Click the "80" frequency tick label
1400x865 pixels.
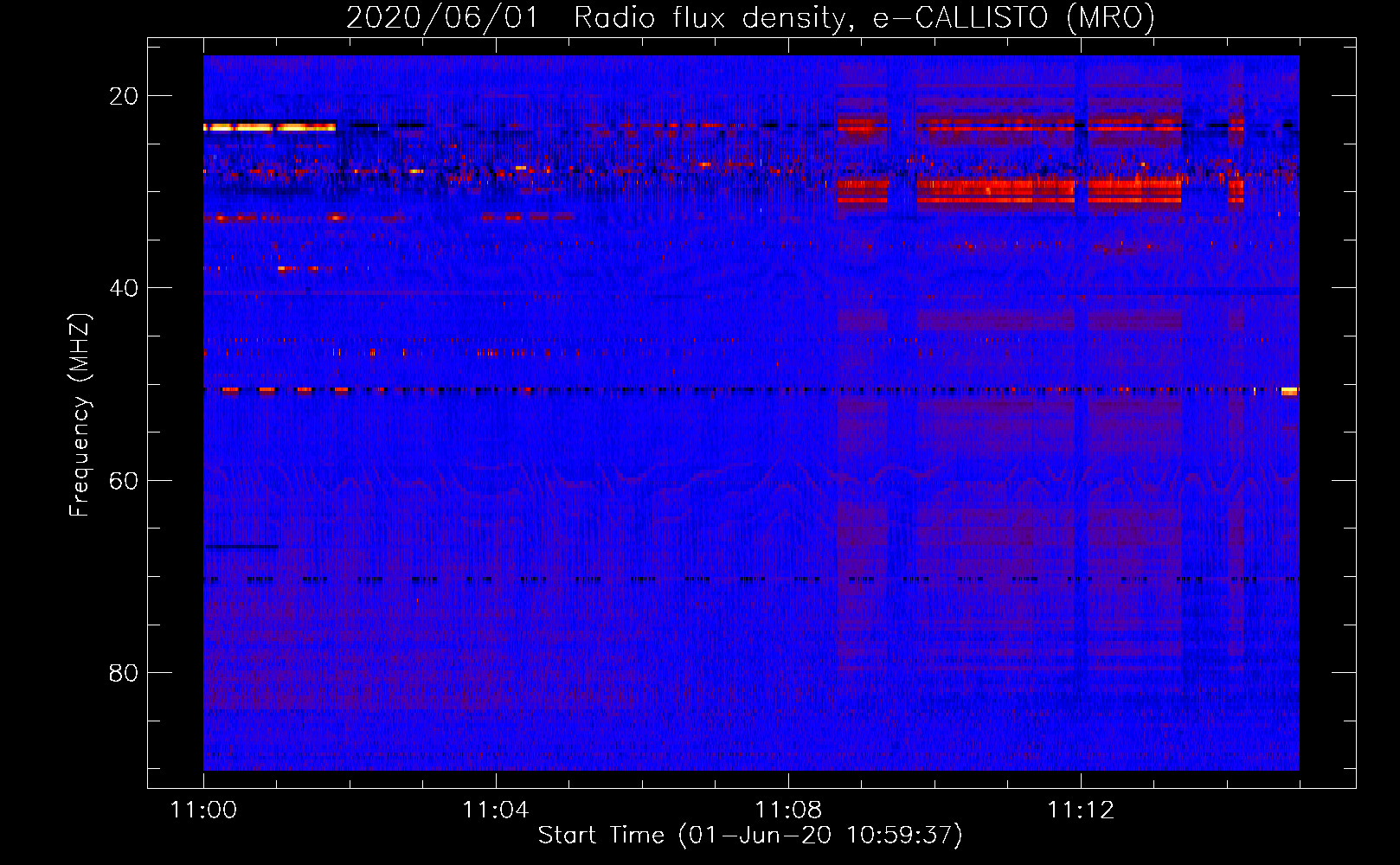tap(124, 672)
